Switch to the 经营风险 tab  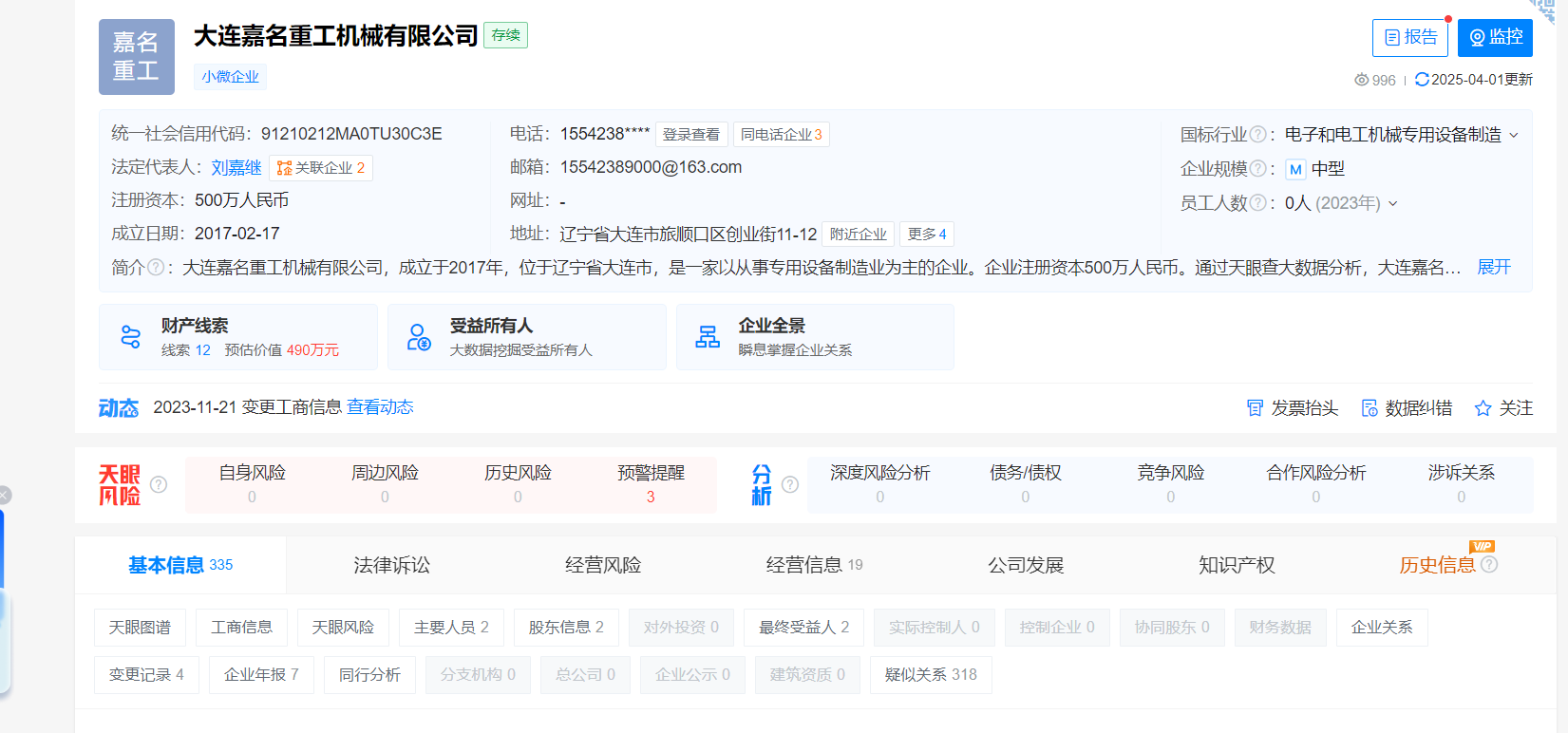coord(603,565)
